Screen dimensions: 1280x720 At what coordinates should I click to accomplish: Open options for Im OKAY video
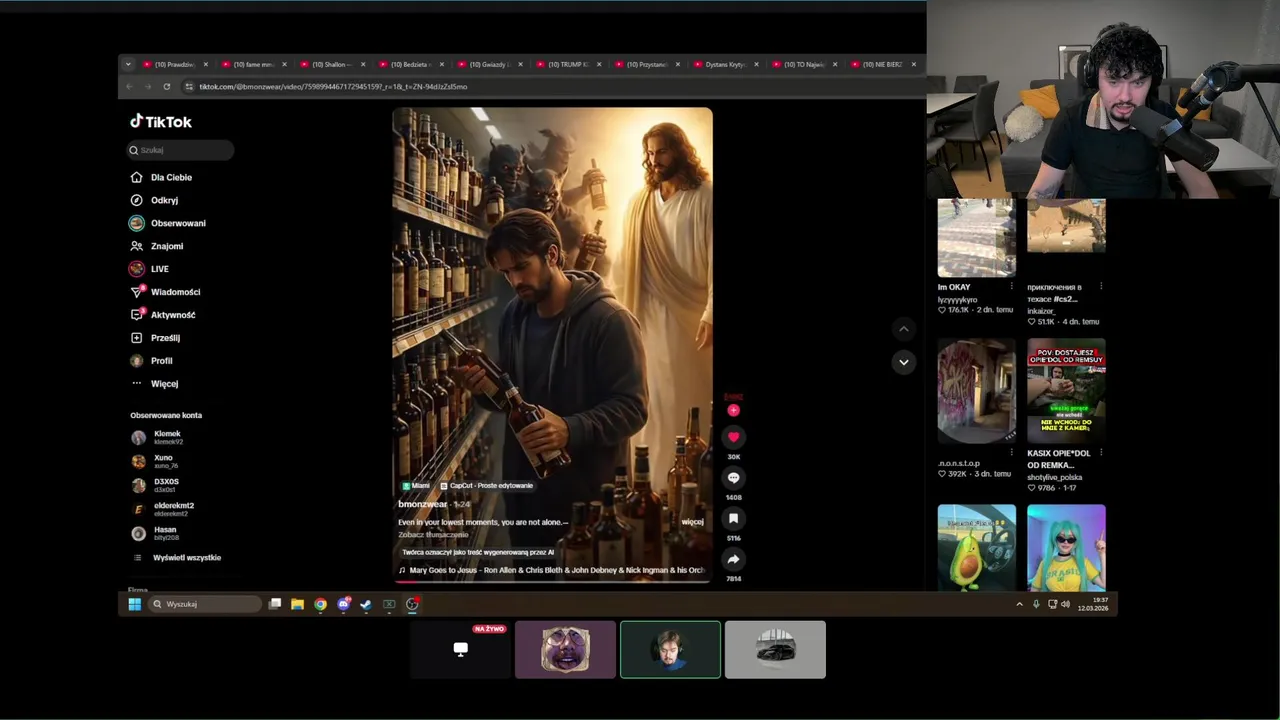pos(1011,287)
